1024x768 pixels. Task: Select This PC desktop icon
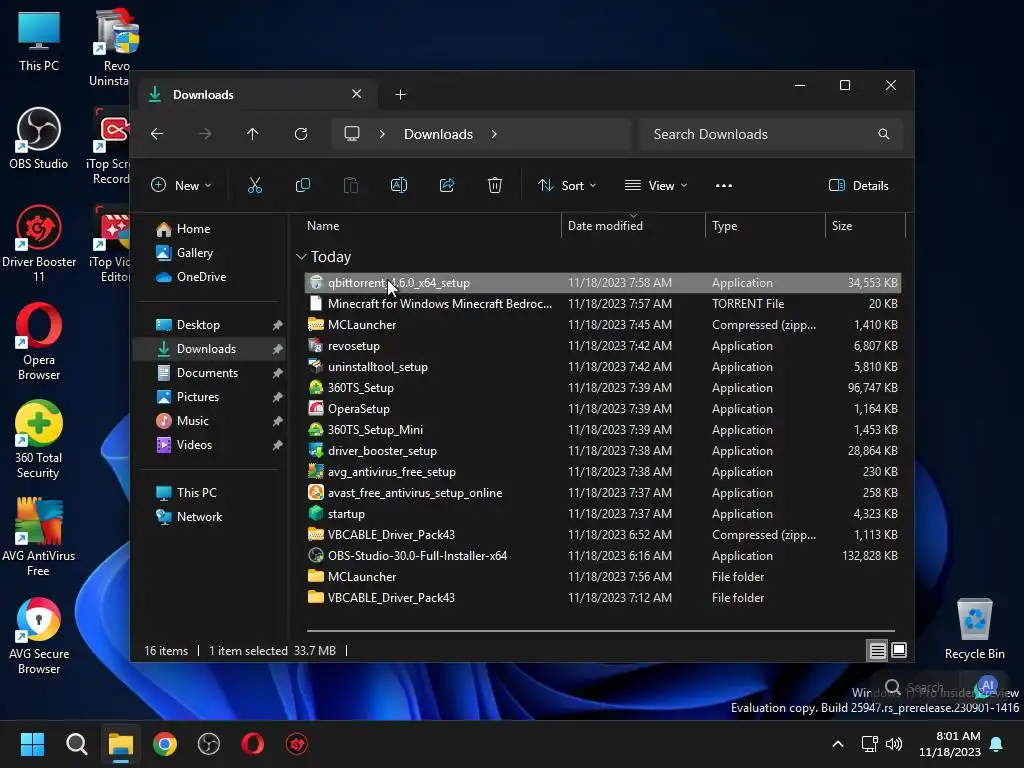click(39, 41)
